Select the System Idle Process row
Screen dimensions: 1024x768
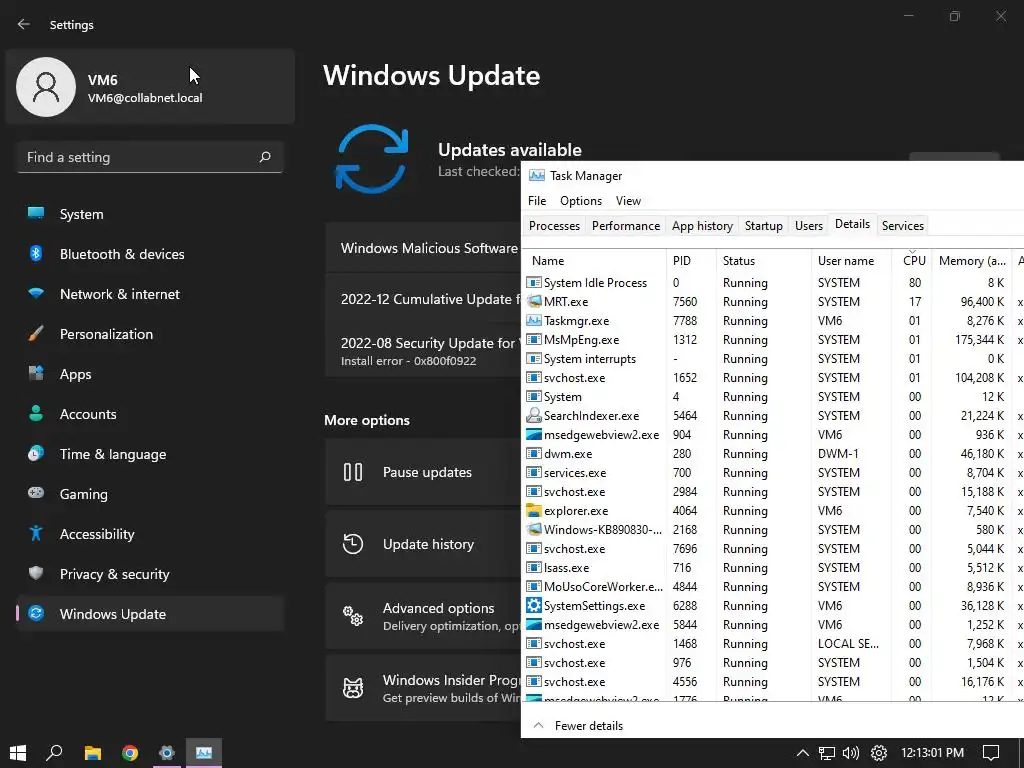pyautogui.click(x=774, y=283)
